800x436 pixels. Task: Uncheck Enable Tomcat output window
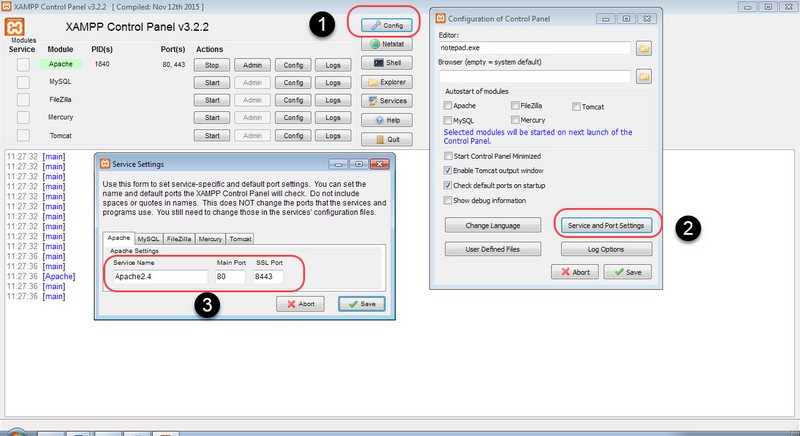pyautogui.click(x=447, y=170)
